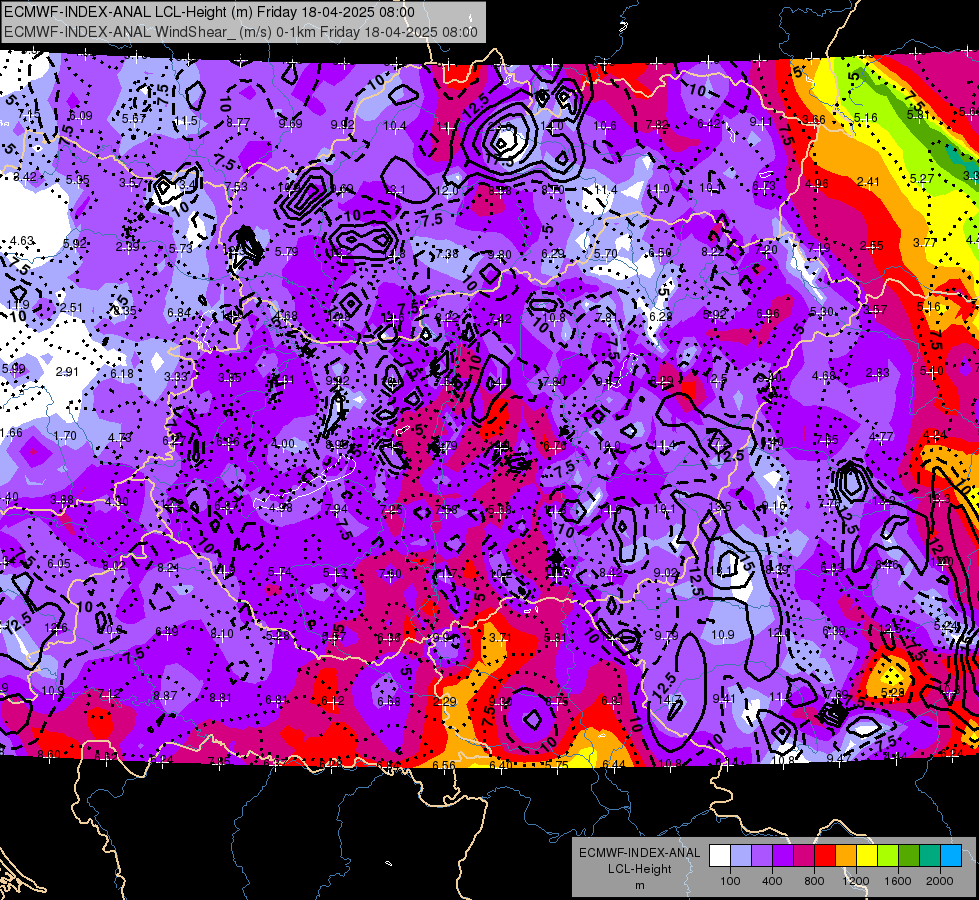Click the wind shear value 3.88
The height and width of the screenshot is (900, 979).
click(62, 500)
